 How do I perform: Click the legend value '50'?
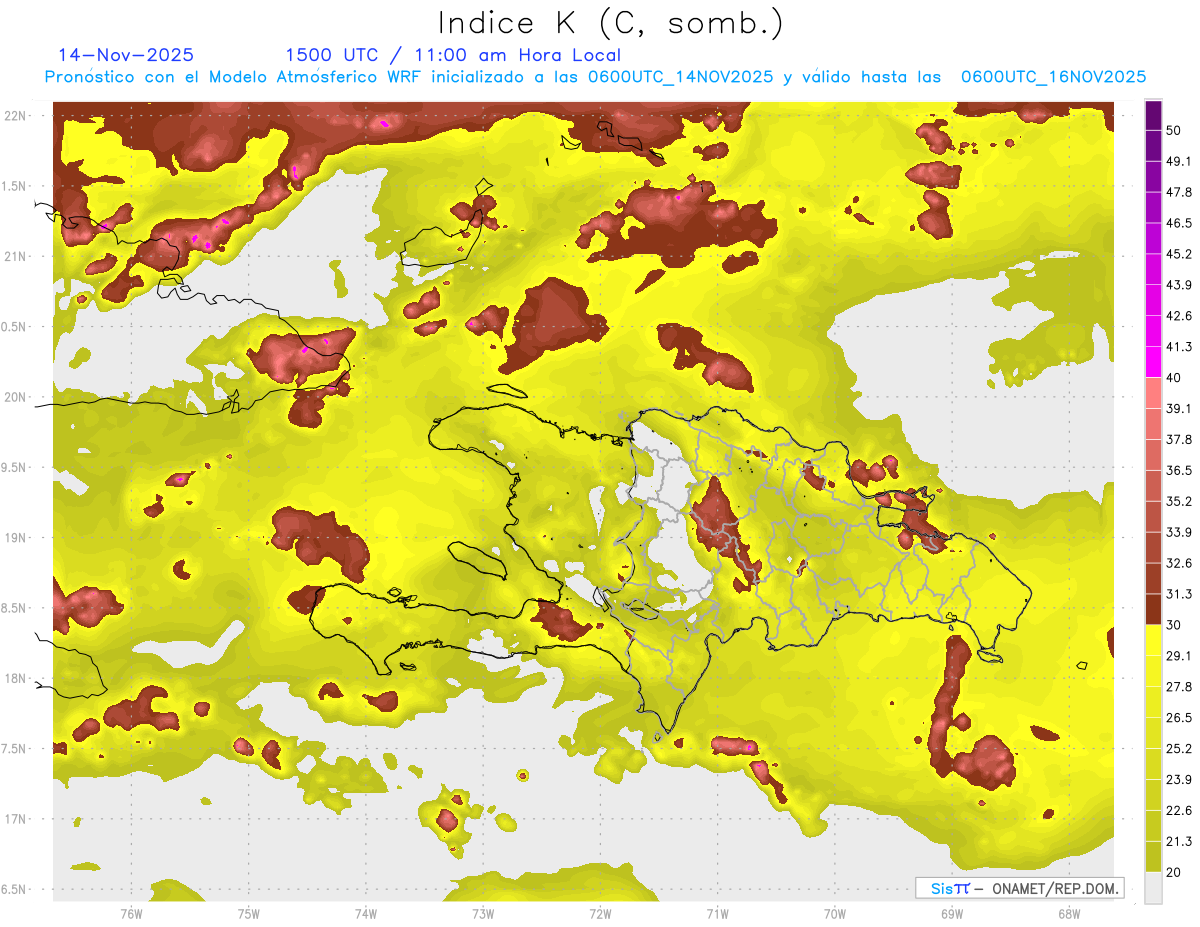(1174, 131)
